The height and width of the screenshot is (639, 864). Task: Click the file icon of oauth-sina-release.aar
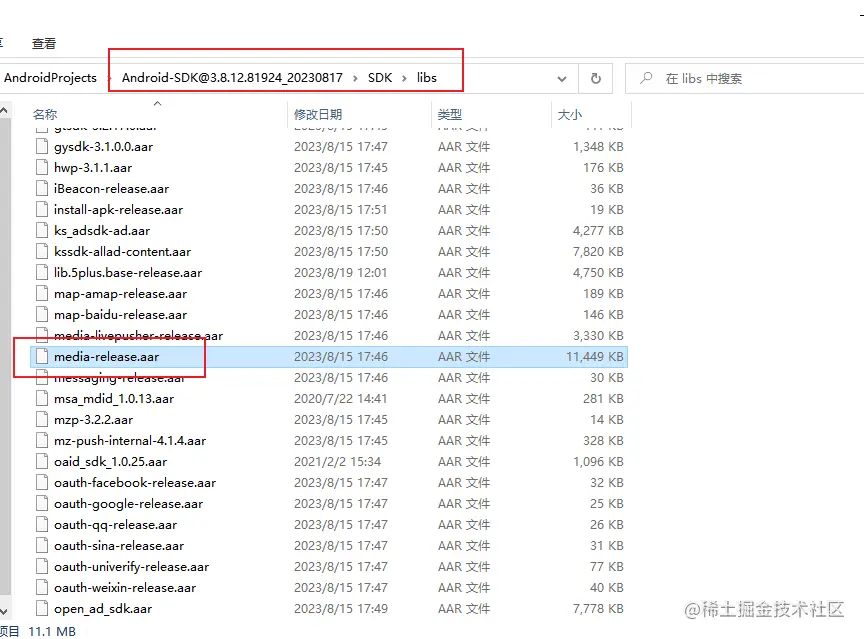point(42,545)
